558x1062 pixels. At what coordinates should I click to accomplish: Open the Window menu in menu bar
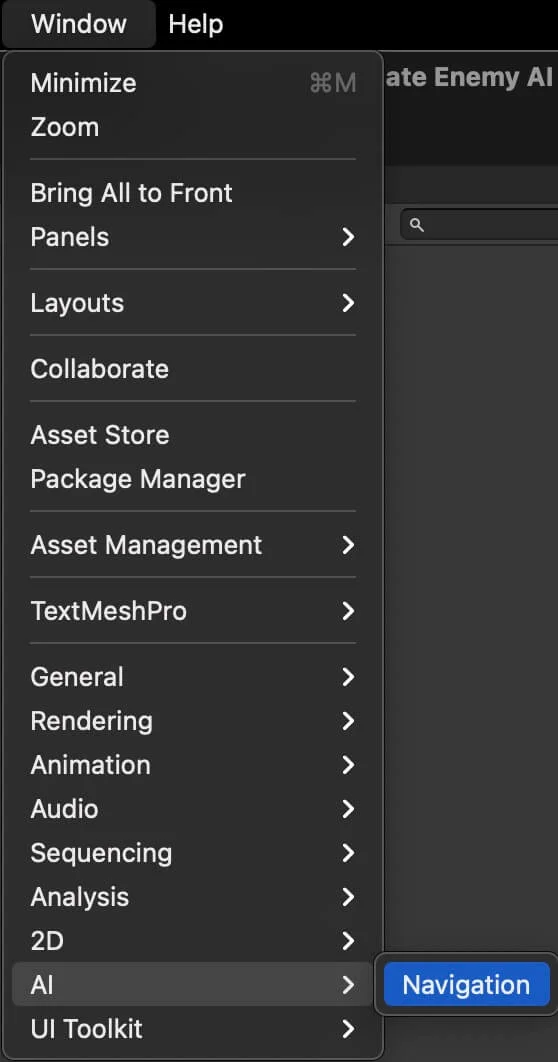[x=79, y=24]
